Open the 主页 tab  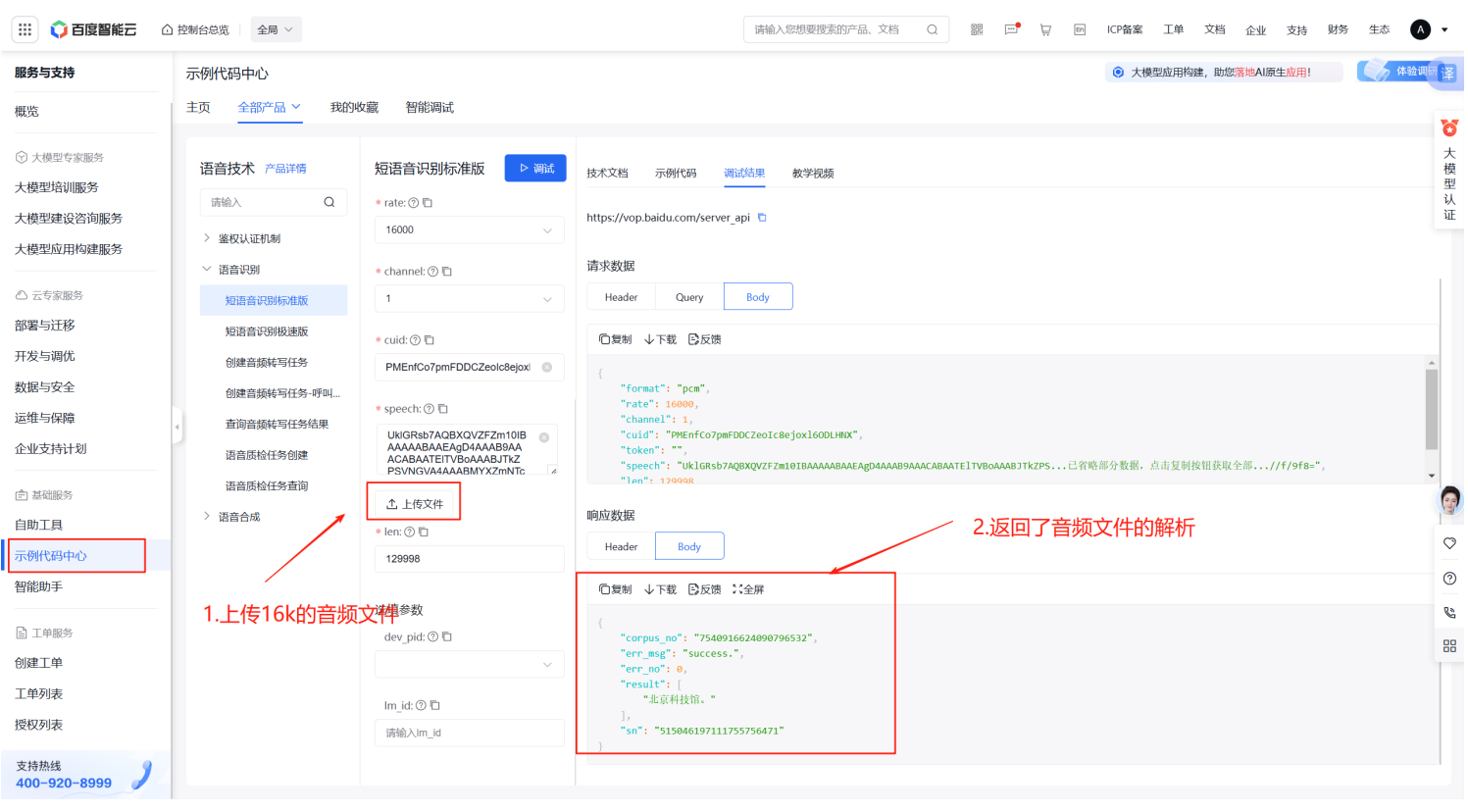pos(198,108)
